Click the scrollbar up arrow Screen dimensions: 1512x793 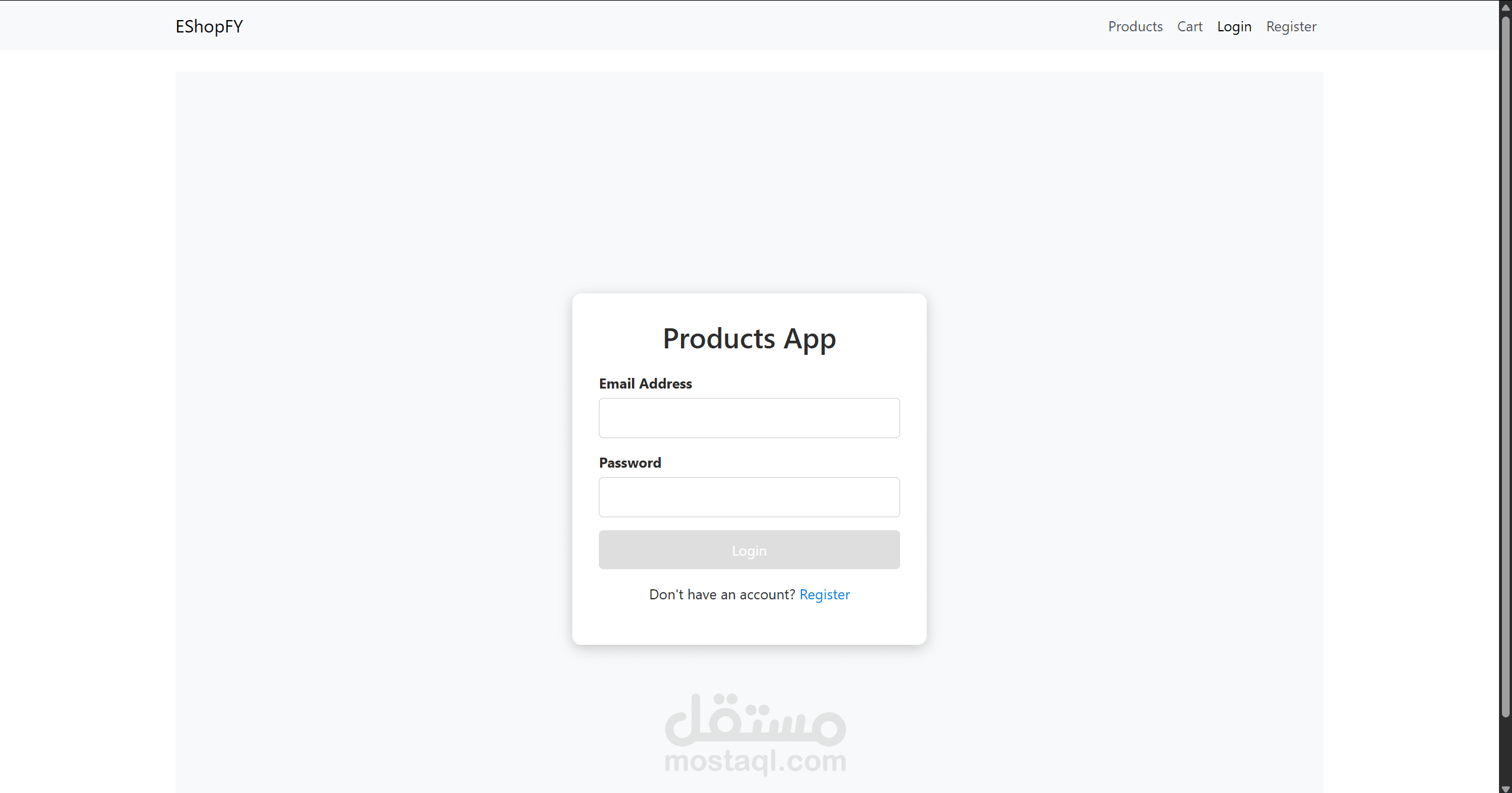click(x=1506, y=7)
